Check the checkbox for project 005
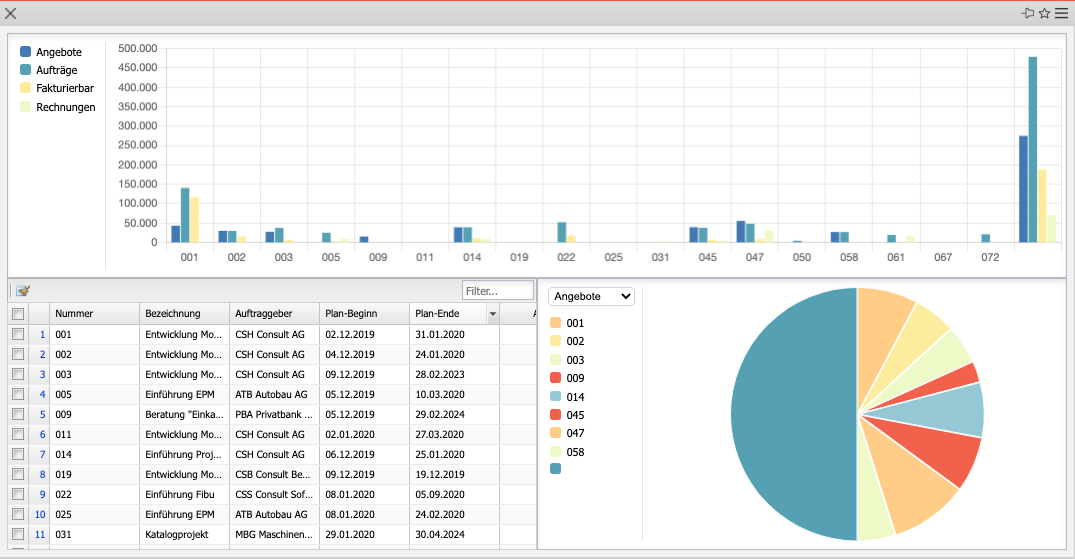 coord(18,395)
